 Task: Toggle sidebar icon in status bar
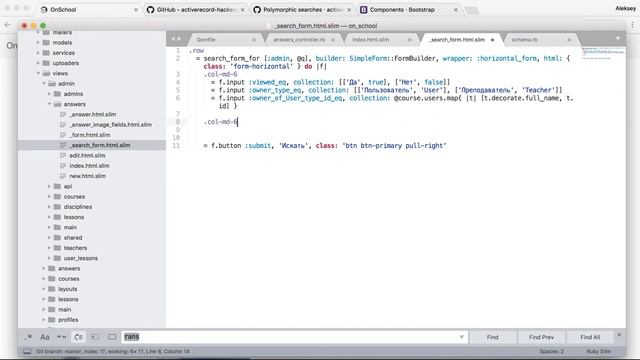[27, 351]
